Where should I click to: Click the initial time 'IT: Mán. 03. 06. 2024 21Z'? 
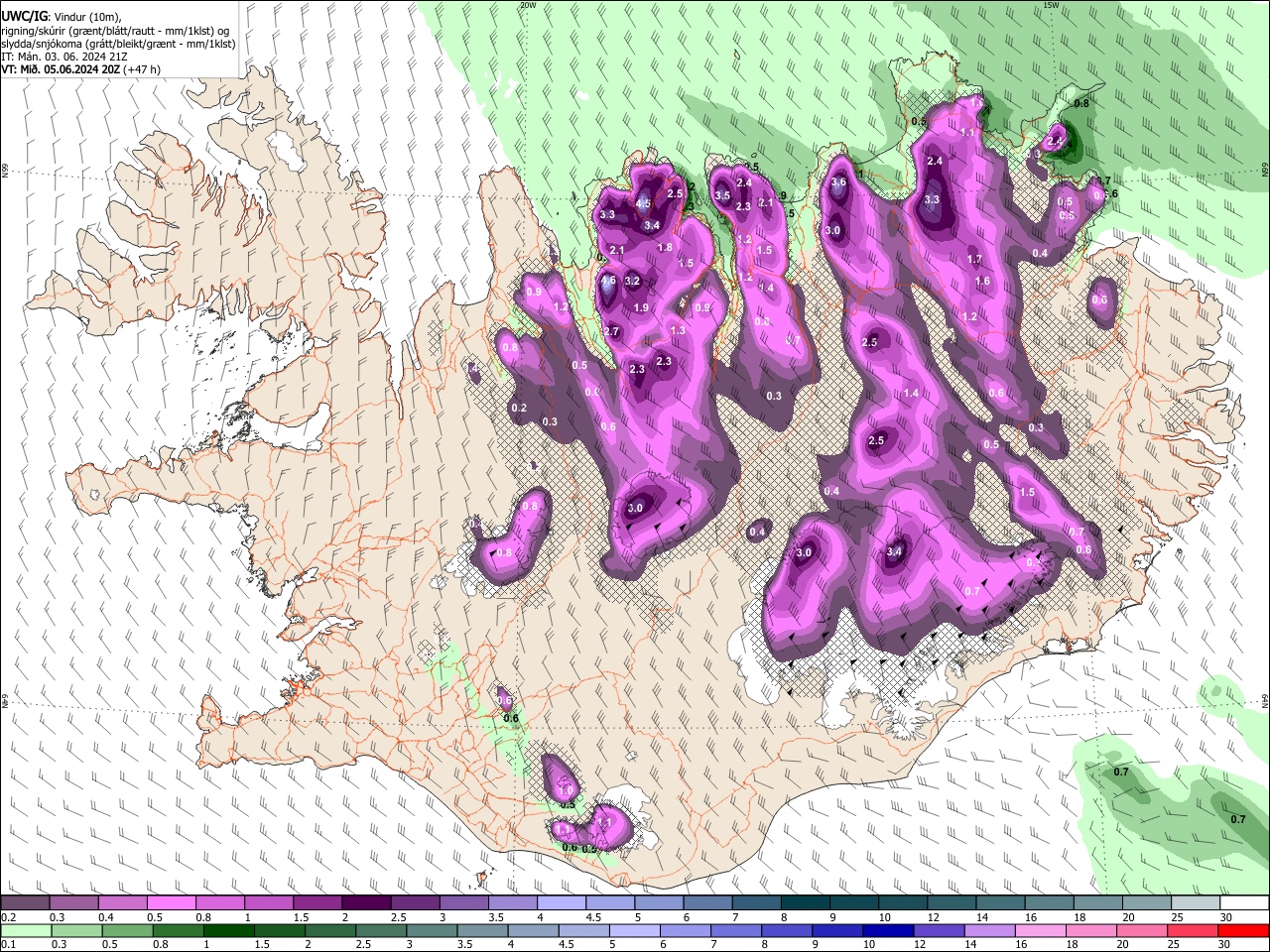pyautogui.click(x=64, y=57)
